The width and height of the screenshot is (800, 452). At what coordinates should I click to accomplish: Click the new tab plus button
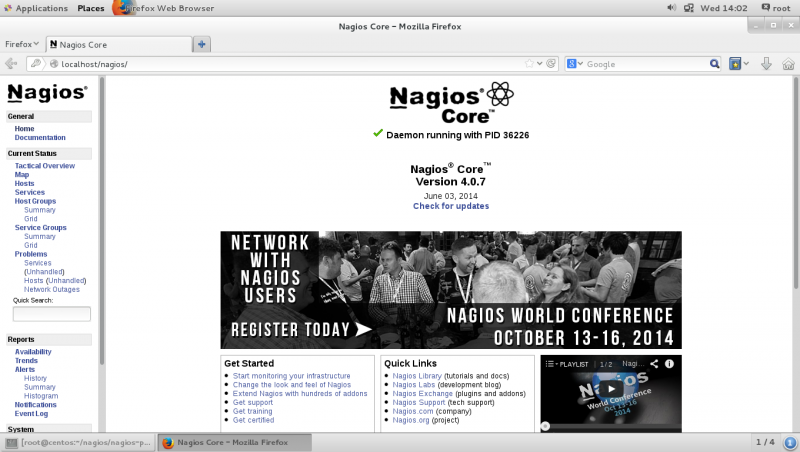pyautogui.click(x=202, y=45)
